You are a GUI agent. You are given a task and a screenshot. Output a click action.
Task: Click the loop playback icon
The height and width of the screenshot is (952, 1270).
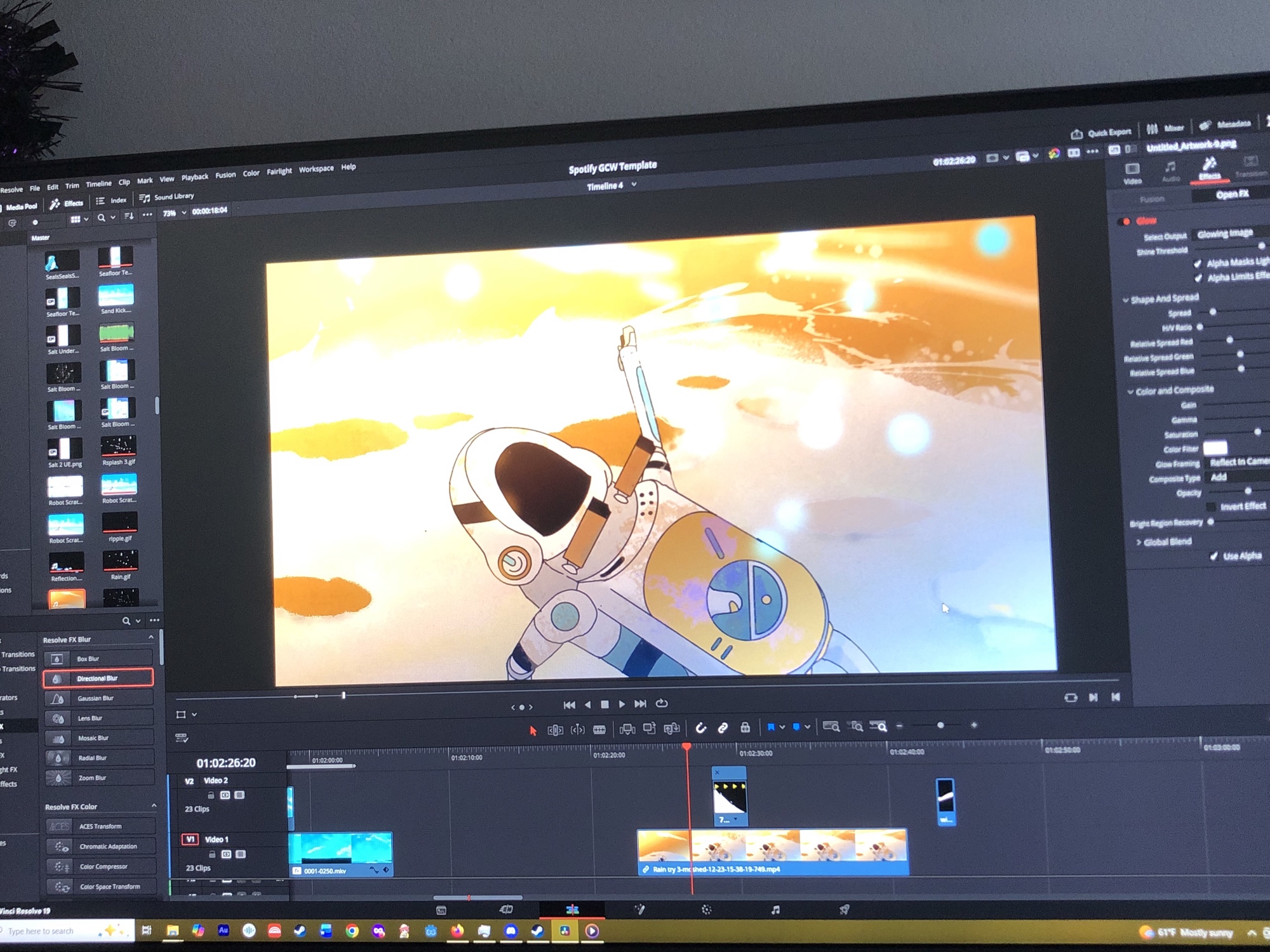tap(662, 703)
